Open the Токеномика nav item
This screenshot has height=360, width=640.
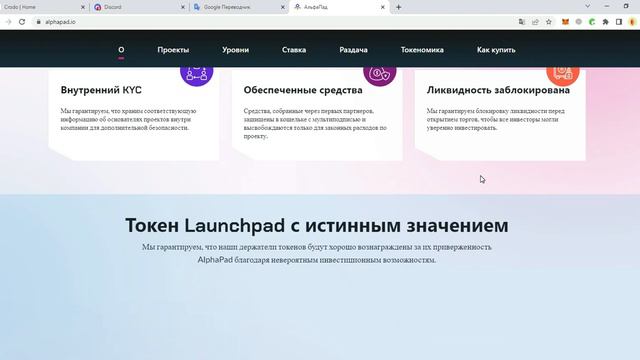point(422,50)
